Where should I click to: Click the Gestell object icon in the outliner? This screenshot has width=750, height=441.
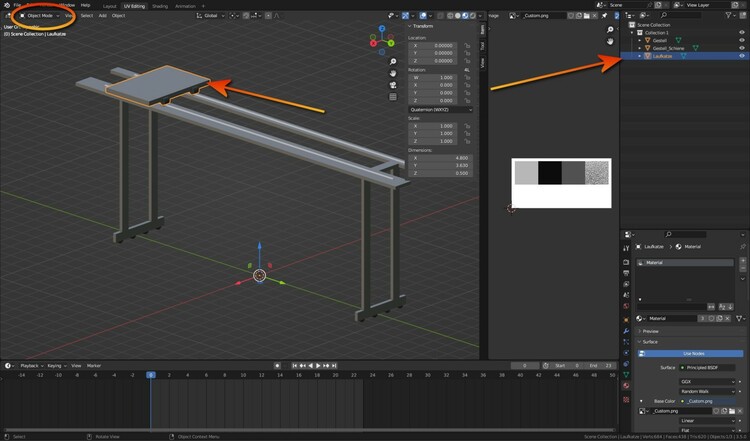coord(647,40)
